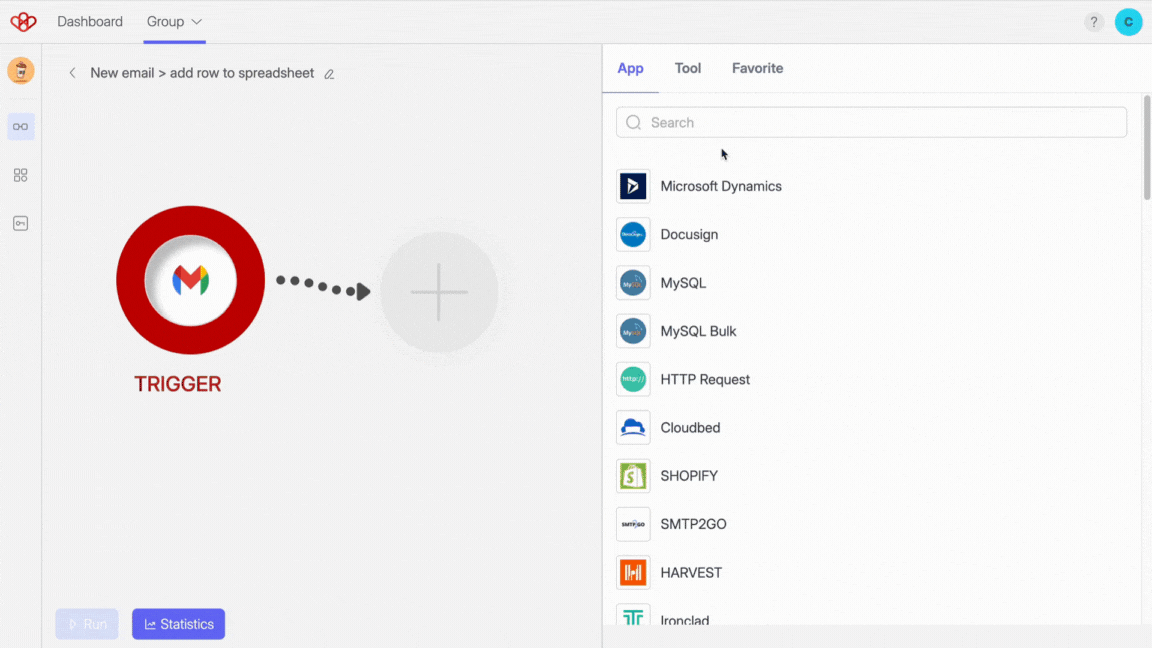Click the MySQL app icon

[x=633, y=283]
